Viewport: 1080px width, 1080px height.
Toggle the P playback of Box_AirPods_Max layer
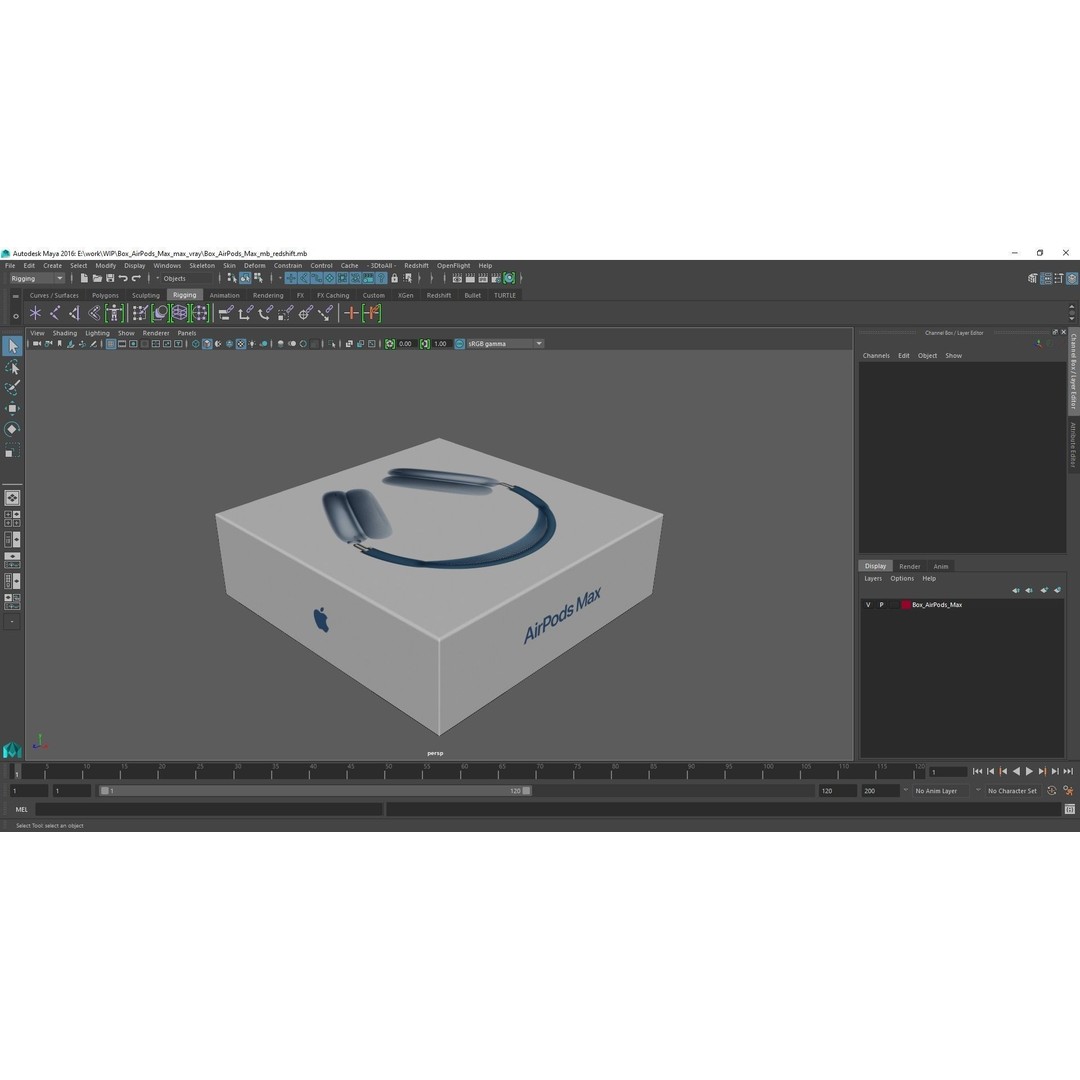(x=881, y=605)
